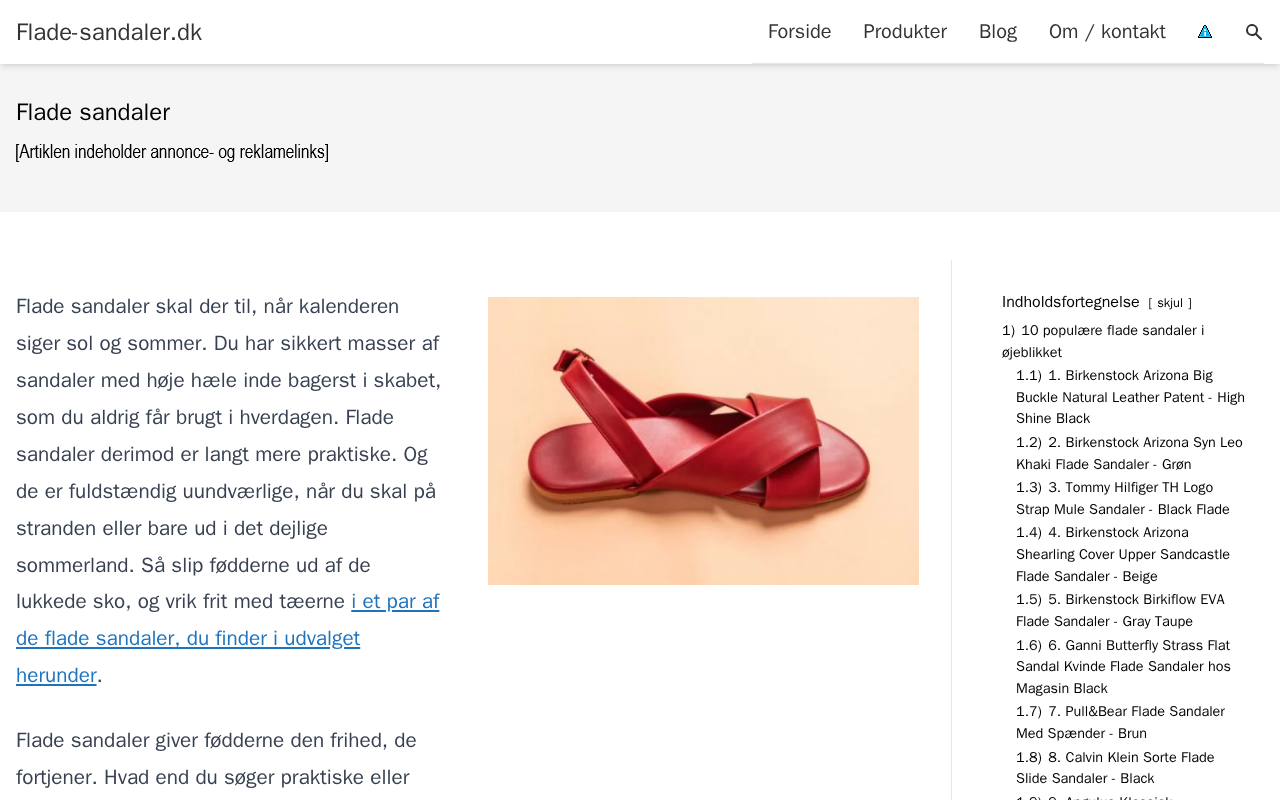This screenshot has width=1280, height=800.
Task: Jump to Pull&Bear Flade Sandaler entry
Action: coord(1120,722)
